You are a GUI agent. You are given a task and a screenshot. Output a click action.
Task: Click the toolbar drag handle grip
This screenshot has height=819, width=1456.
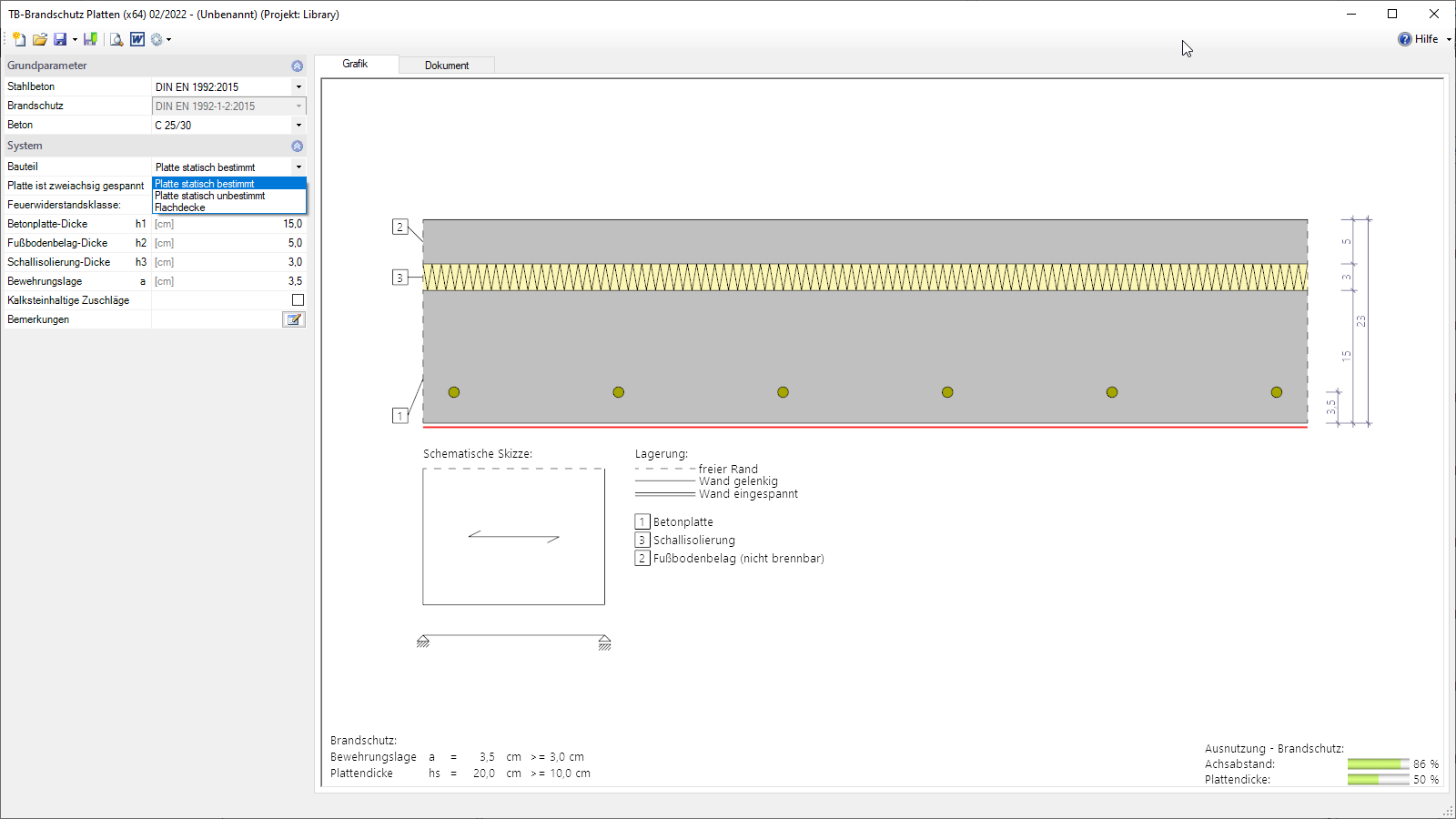[5, 39]
